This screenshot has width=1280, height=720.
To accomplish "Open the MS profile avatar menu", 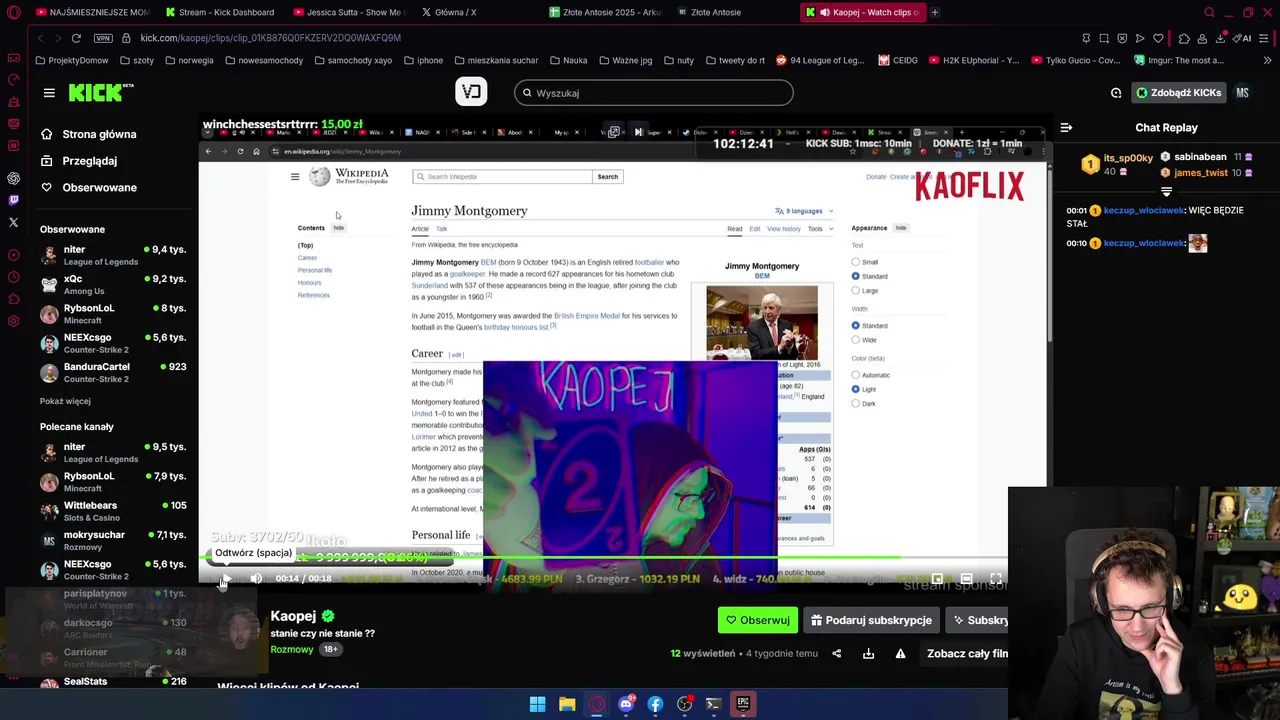I will coord(1242,93).
